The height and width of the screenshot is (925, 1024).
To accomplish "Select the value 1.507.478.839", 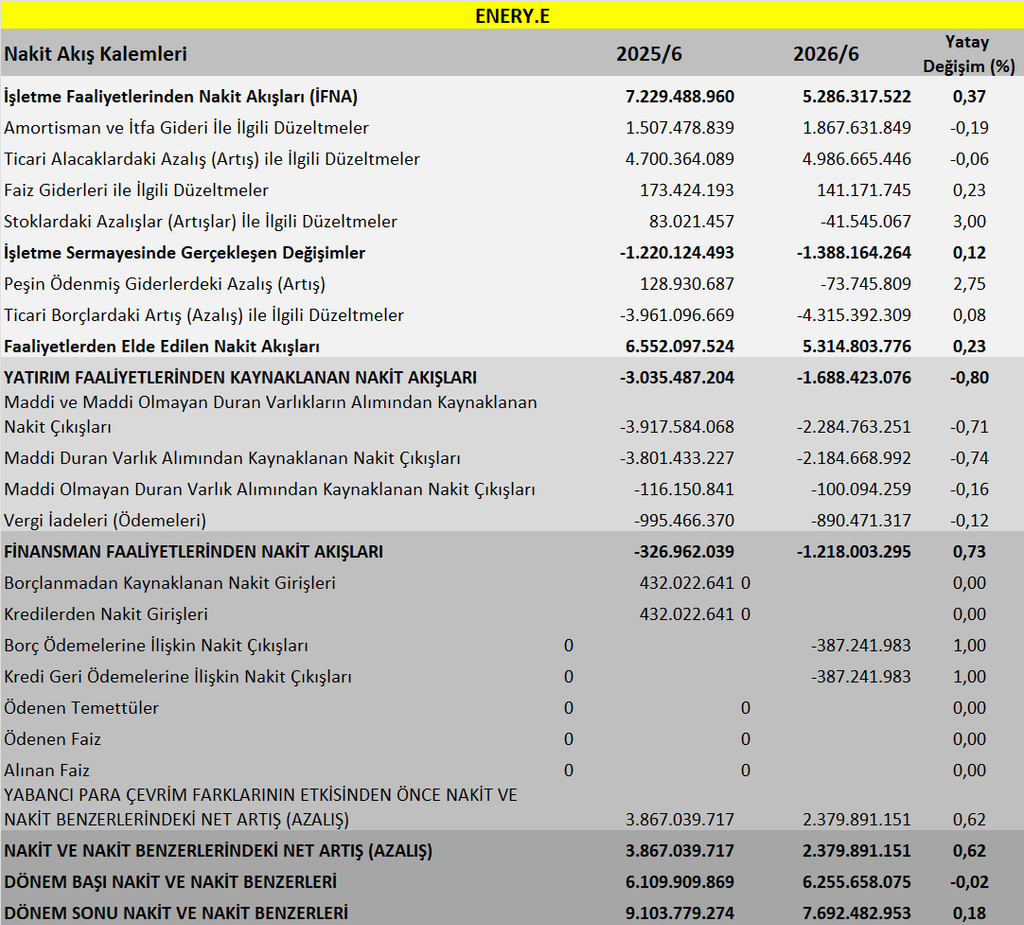I will pyautogui.click(x=679, y=128).
